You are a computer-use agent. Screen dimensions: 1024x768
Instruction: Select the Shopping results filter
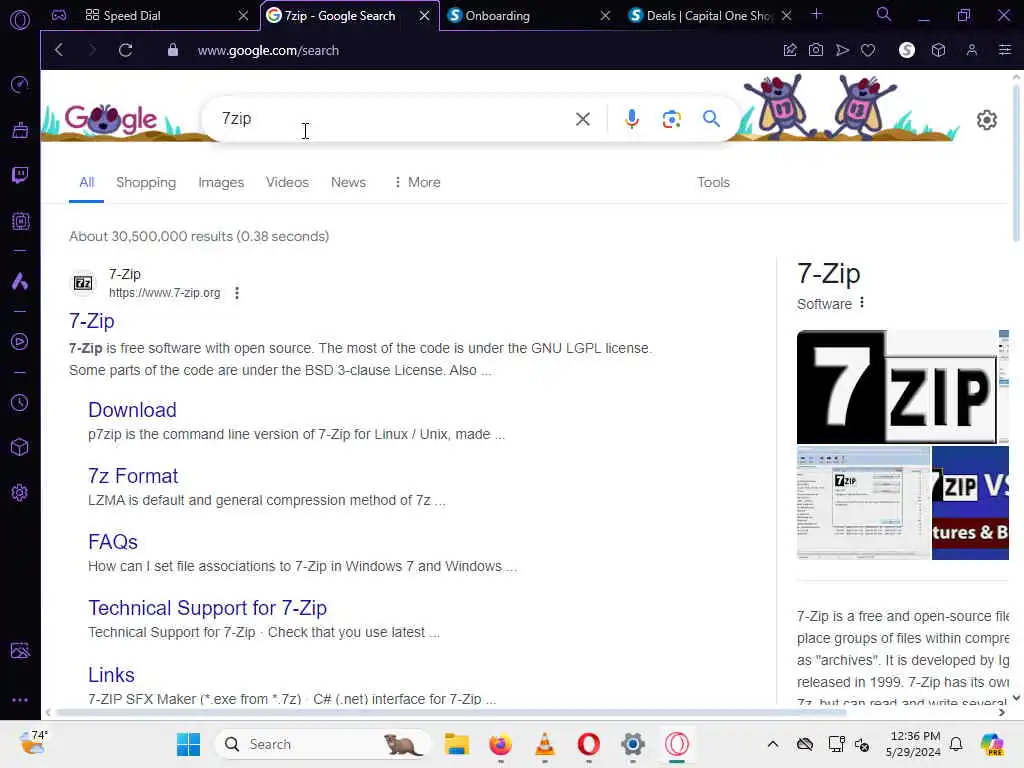pyautogui.click(x=146, y=182)
